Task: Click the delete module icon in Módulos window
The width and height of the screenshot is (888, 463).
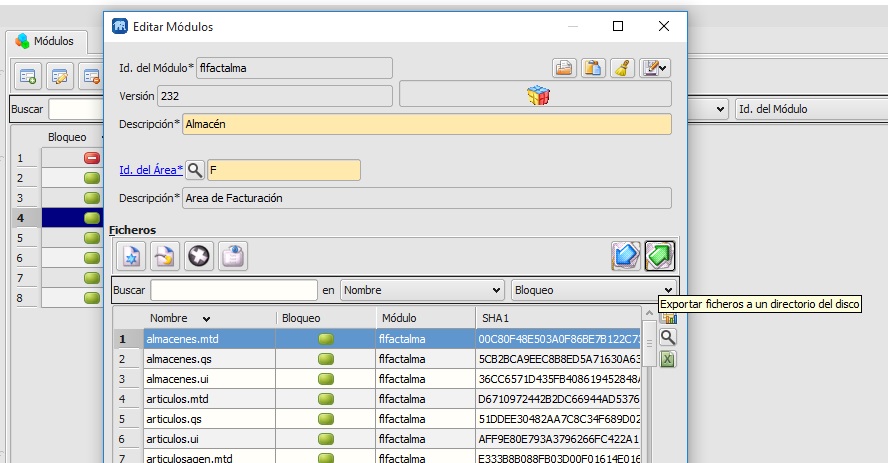Action: click(91, 76)
